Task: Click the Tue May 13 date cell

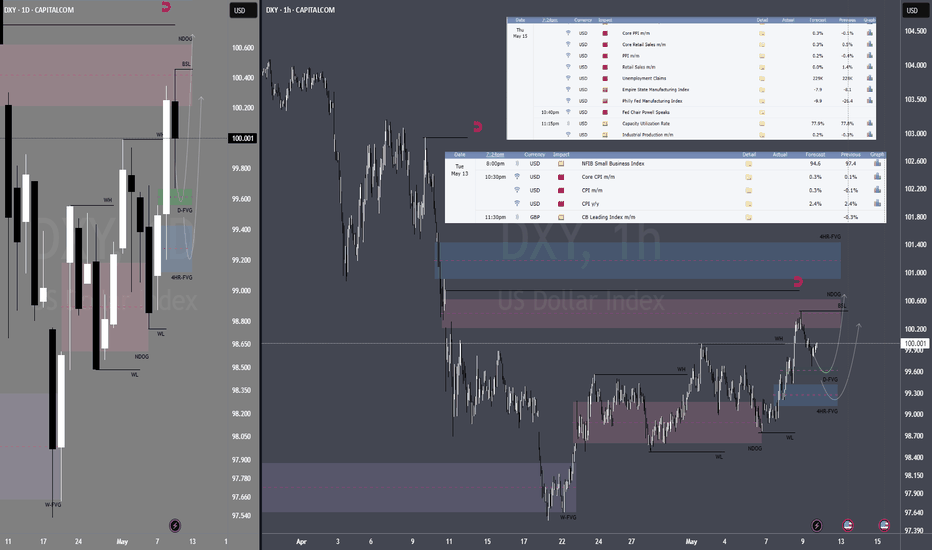Action: tap(459, 170)
